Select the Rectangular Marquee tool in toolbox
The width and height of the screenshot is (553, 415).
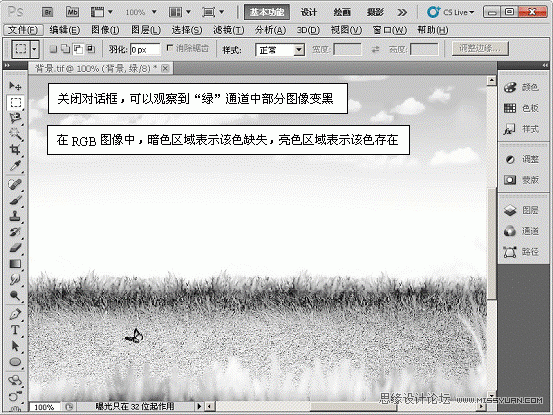tap(15, 102)
